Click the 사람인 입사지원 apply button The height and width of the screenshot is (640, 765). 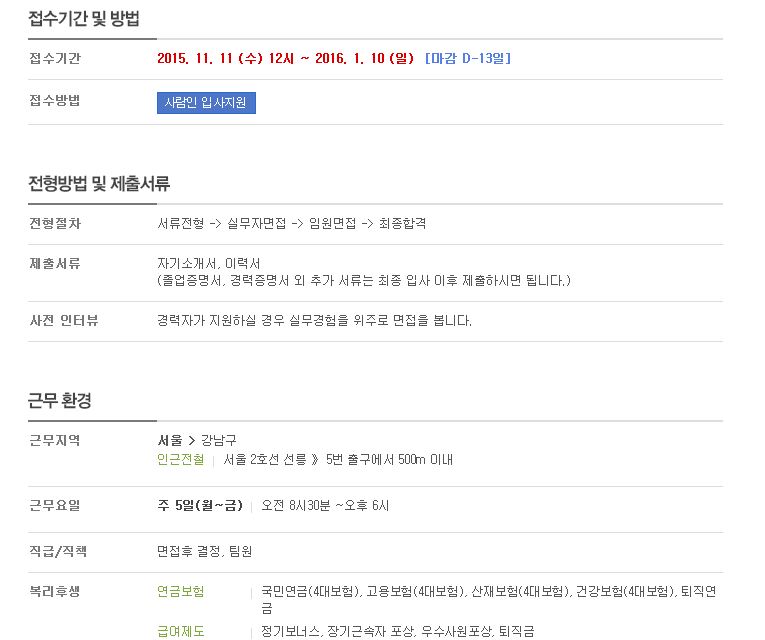click(x=206, y=103)
